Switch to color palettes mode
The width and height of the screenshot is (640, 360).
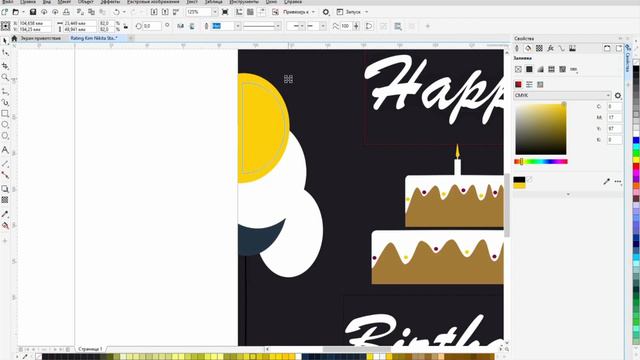[540, 84]
